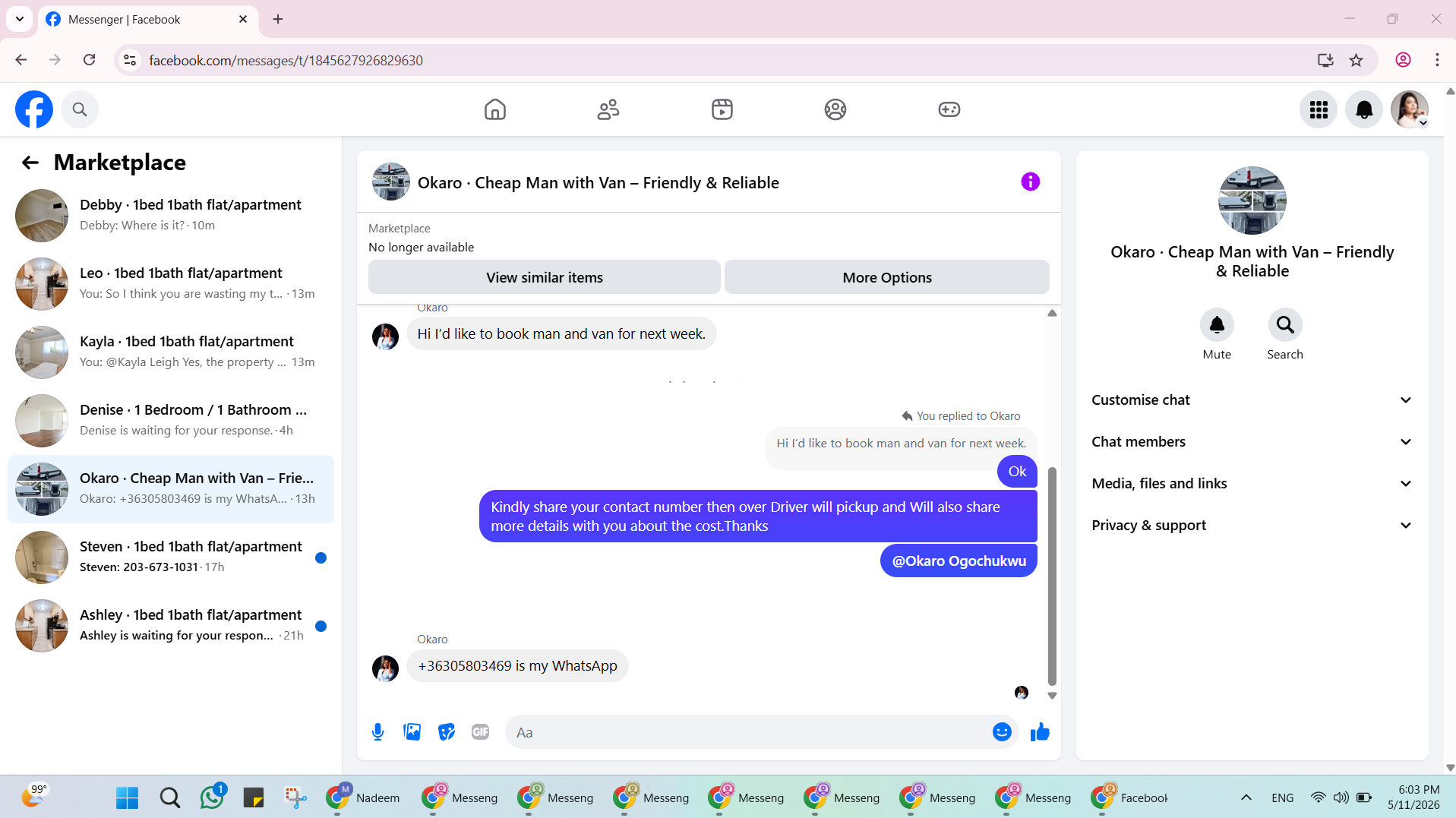
Task: Choose a sticker from sticker icon
Action: (447, 732)
